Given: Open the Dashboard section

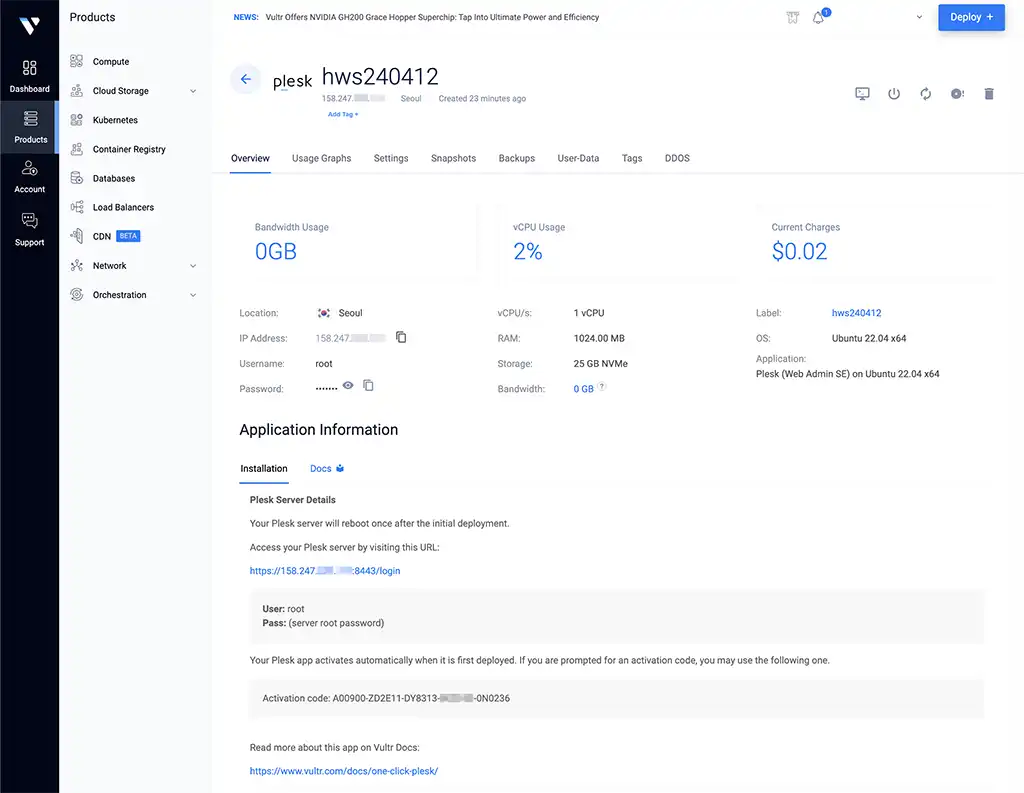Looking at the screenshot, I should pyautogui.click(x=29, y=76).
